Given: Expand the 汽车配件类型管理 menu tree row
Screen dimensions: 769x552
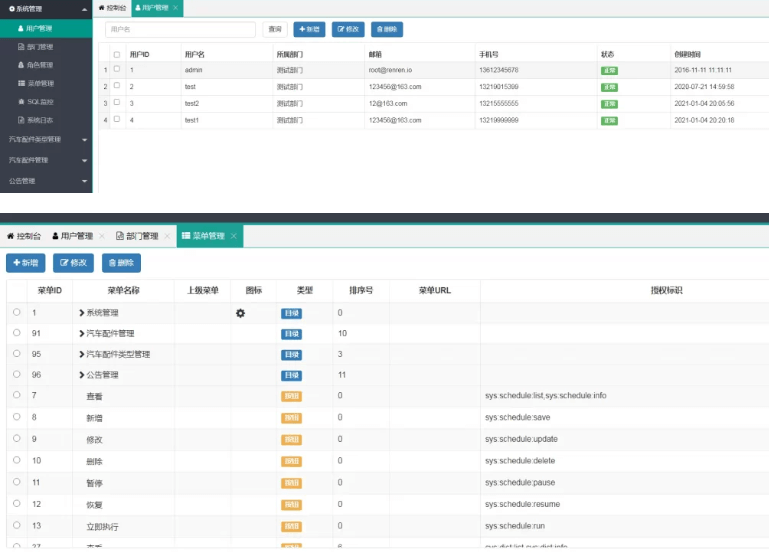Looking at the screenshot, I should pyautogui.click(x=82, y=354).
